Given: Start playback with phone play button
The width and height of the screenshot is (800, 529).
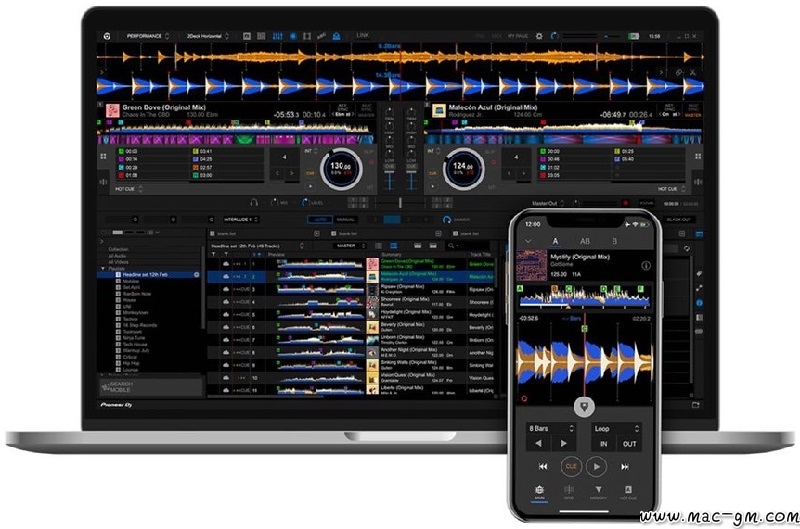Looking at the screenshot, I should pyautogui.click(x=596, y=466).
